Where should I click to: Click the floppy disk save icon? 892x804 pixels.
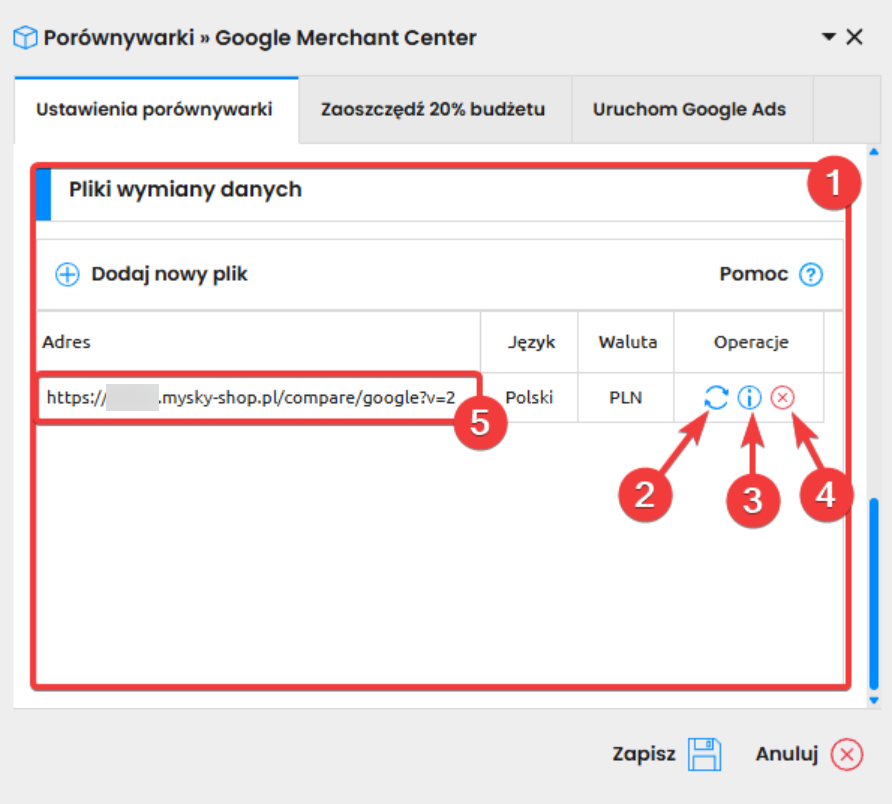coord(704,754)
